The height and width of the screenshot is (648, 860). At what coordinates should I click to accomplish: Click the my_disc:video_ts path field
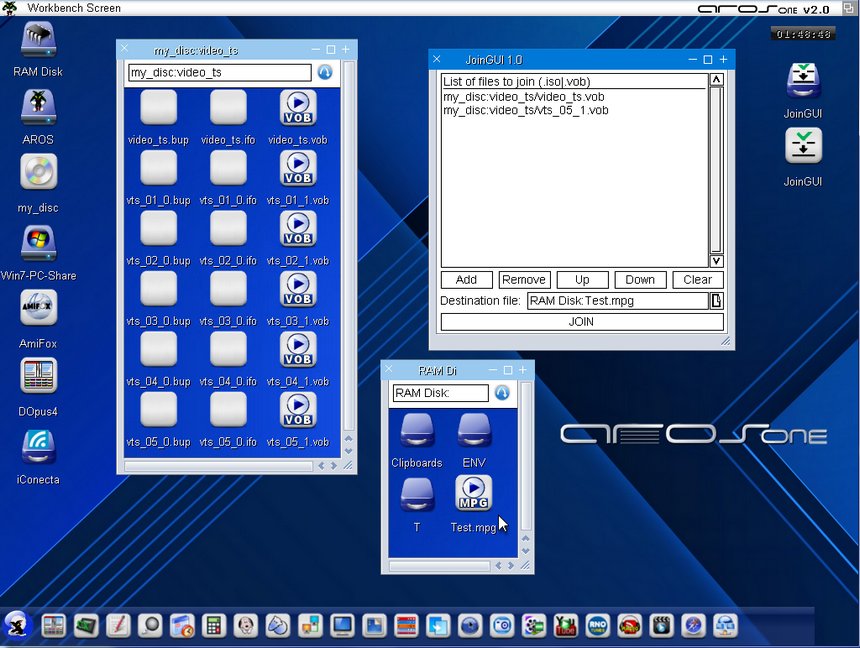pyautogui.click(x=219, y=73)
